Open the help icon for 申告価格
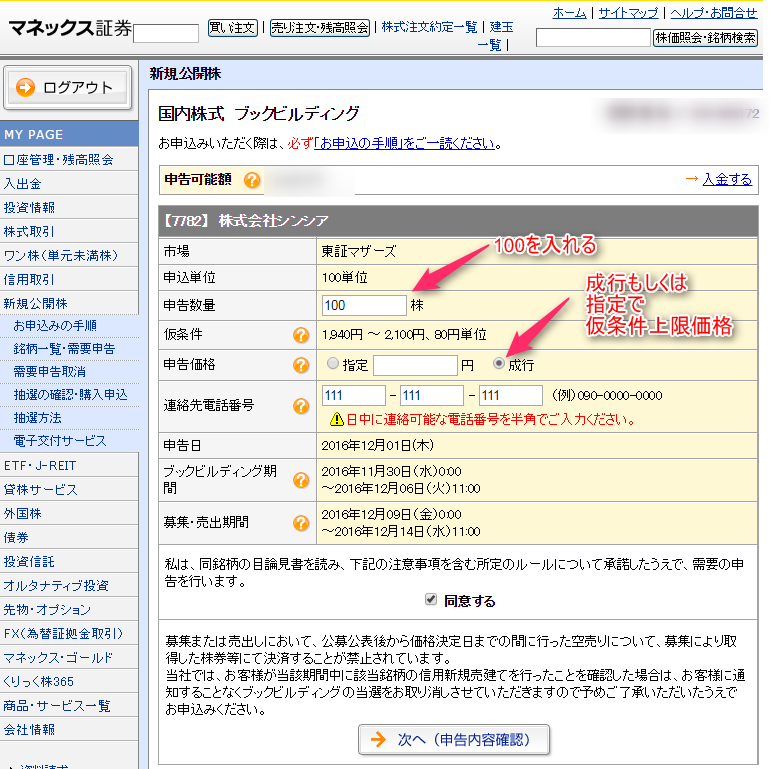The height and width of the screenshot is (769, 774). click(x=301, y=365)
